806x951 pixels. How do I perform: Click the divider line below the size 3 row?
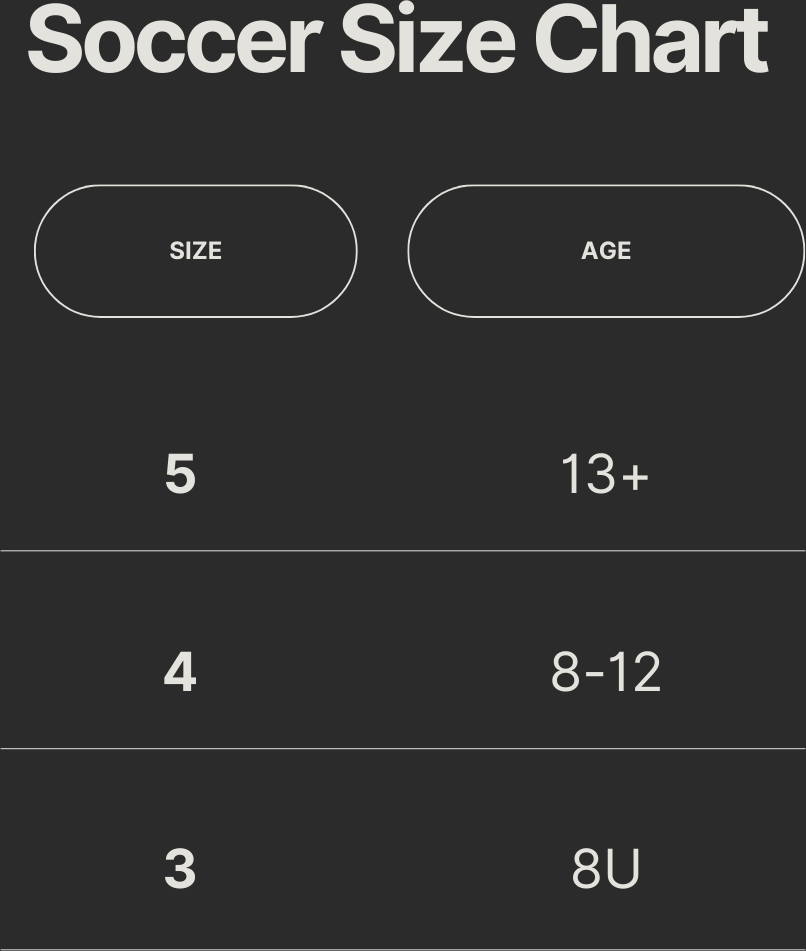click(x=403, y=948)
